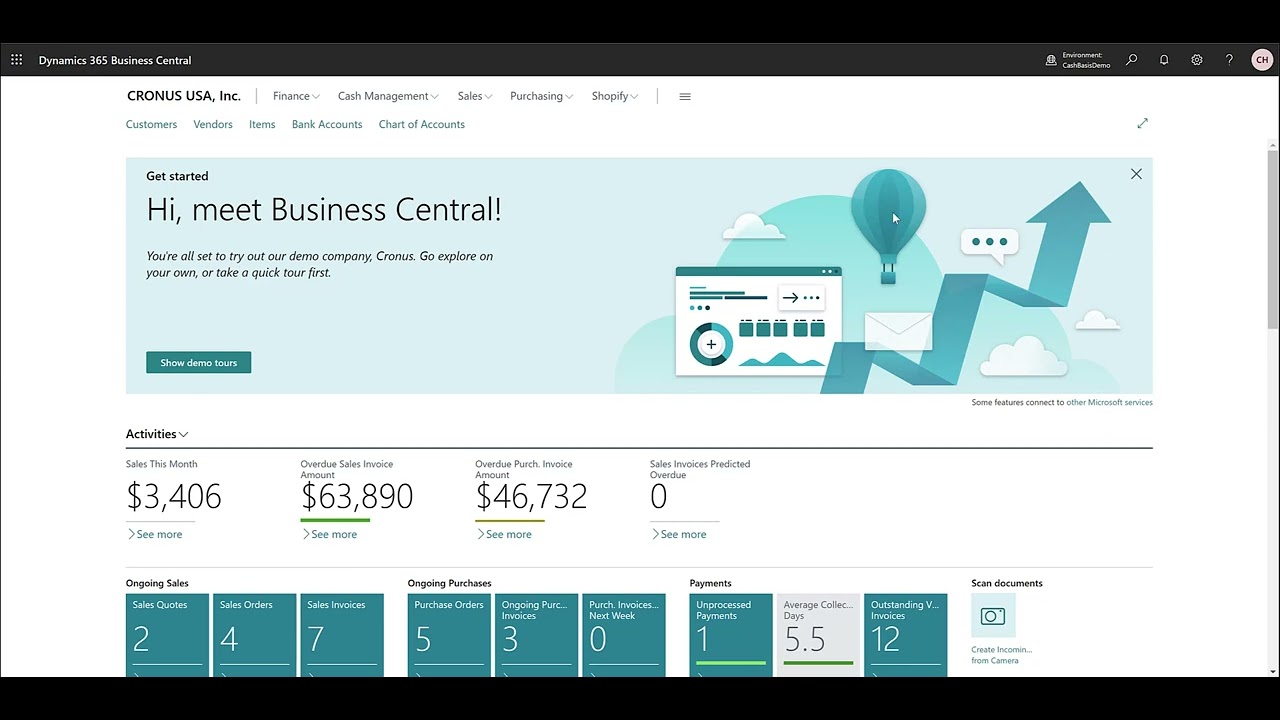This screenshot has width=1280, height=720.
Task: Open the Bank Accounts link
Action: tap(327, 124)
